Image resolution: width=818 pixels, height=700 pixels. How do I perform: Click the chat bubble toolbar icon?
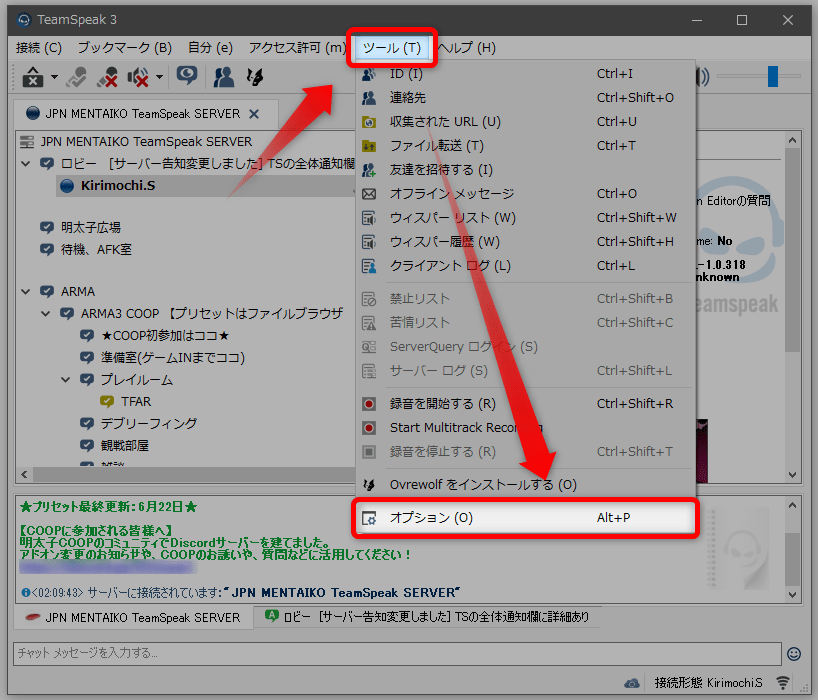187,76
